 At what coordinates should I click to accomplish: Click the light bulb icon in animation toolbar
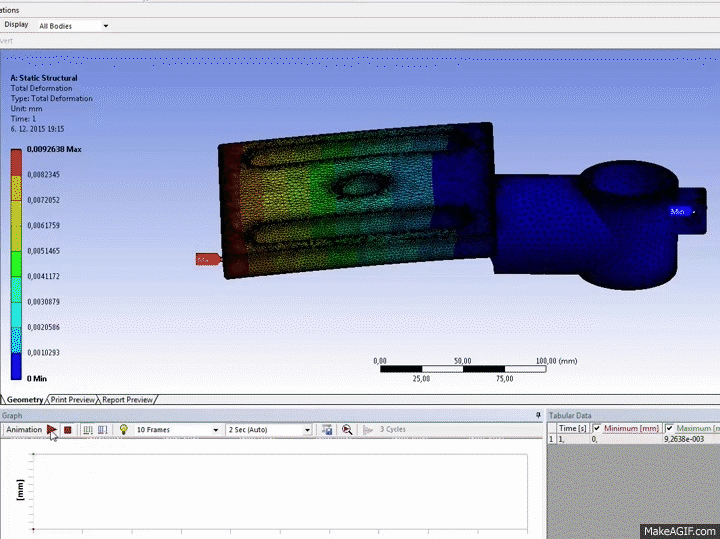click(x=123, y=430)
